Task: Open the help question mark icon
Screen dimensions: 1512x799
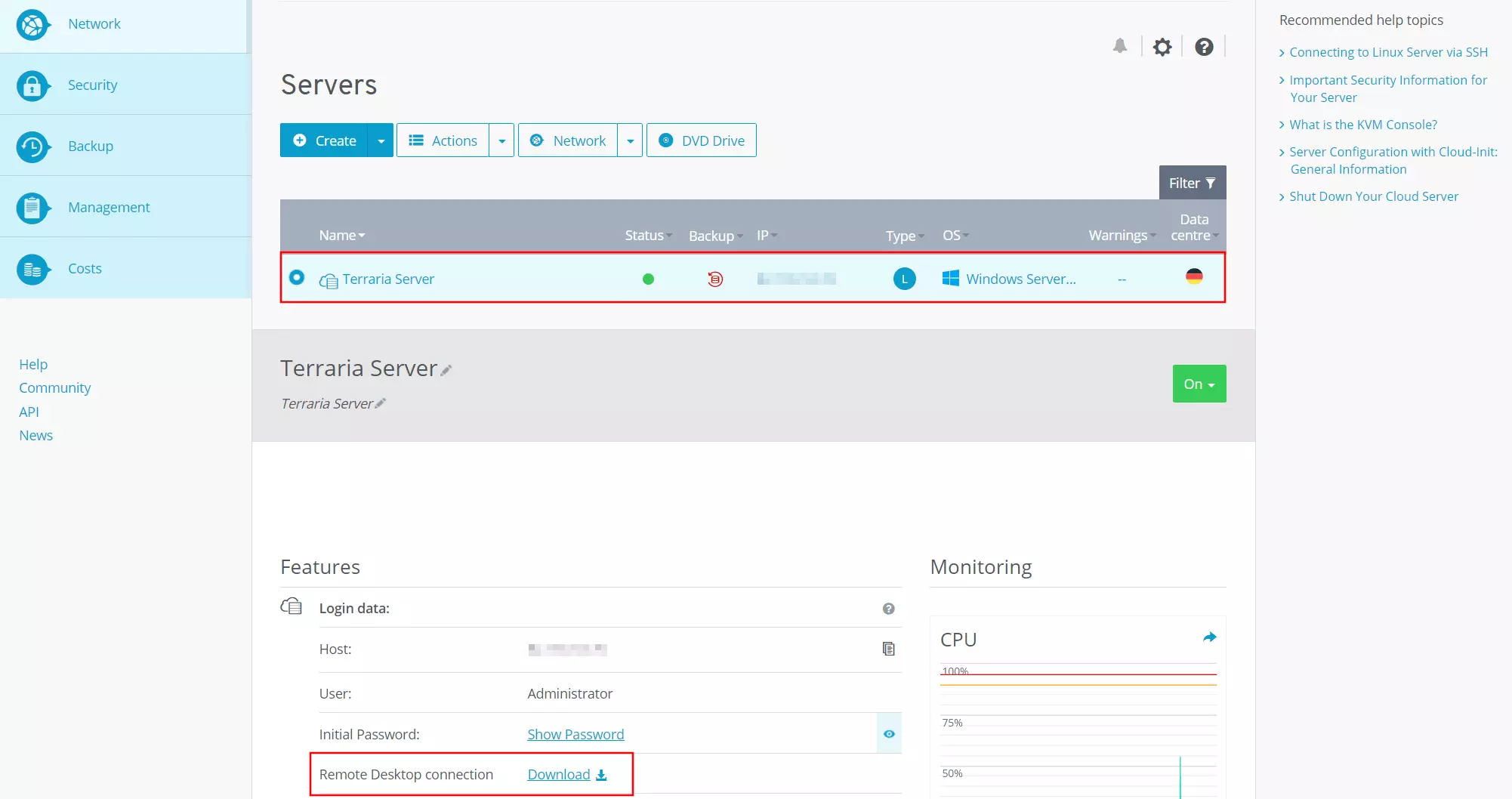Action: [x=1204, y=47]
